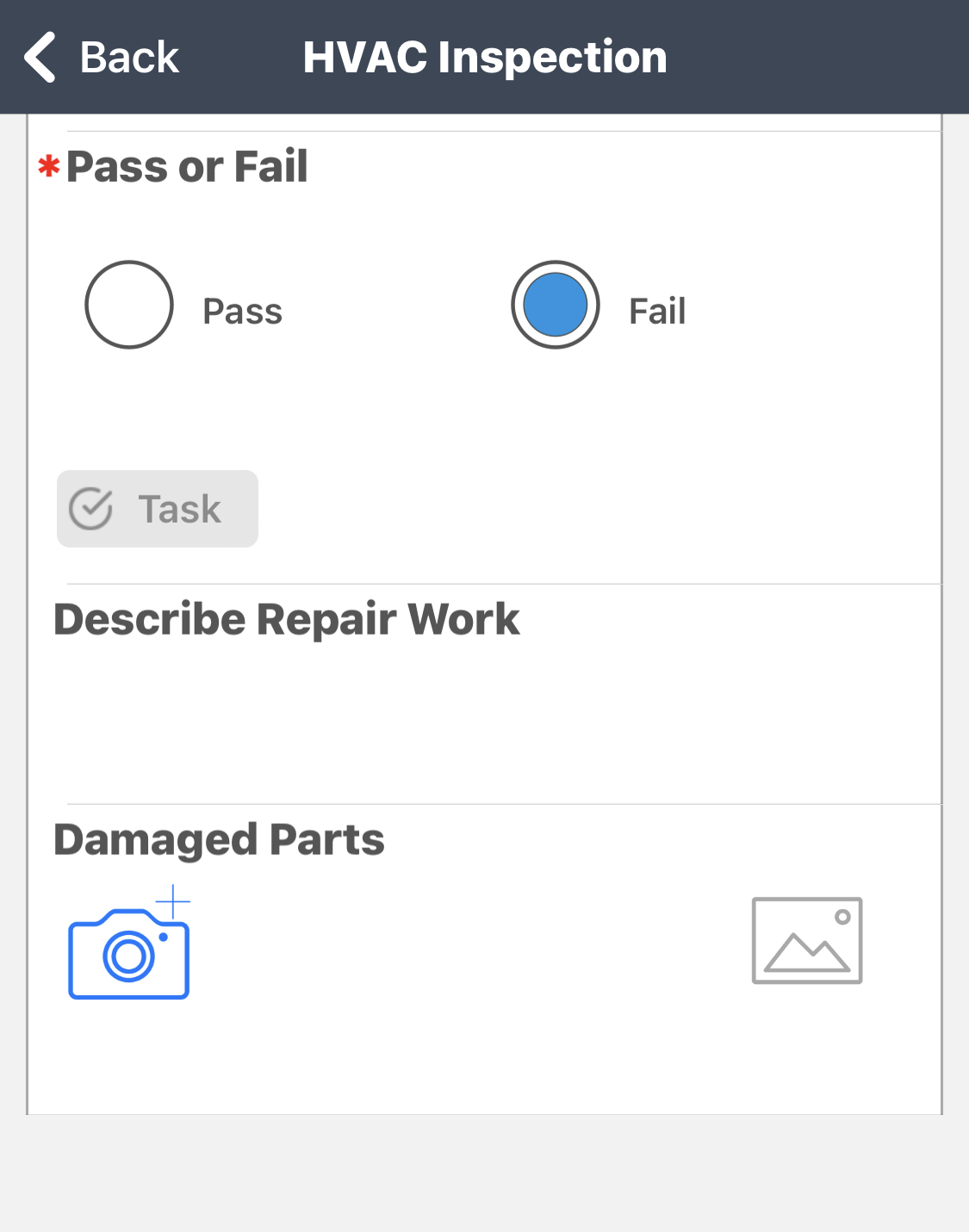Tap the Fail option label text
Image resolution: width=969 pixels, height=1232 pixels.
click(x=657, y=312)
